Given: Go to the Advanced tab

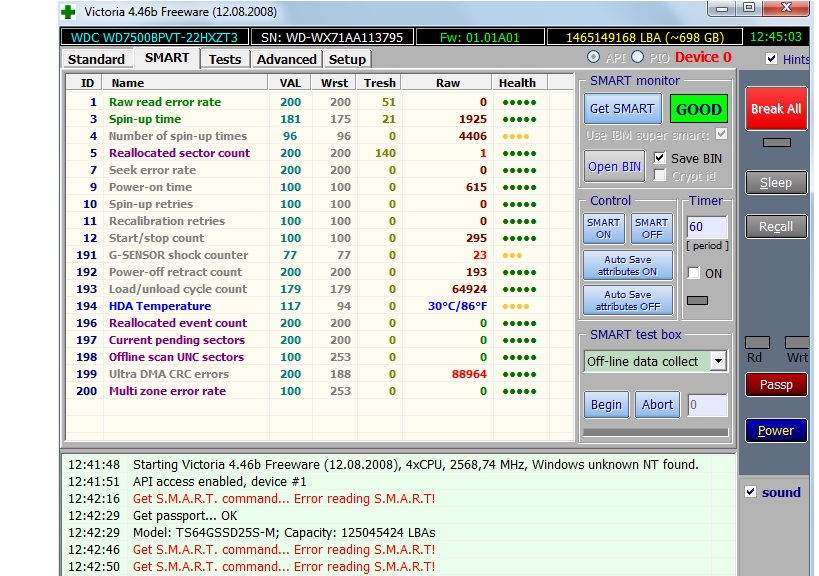Looking at the screenshot, I should coord(286,59).
